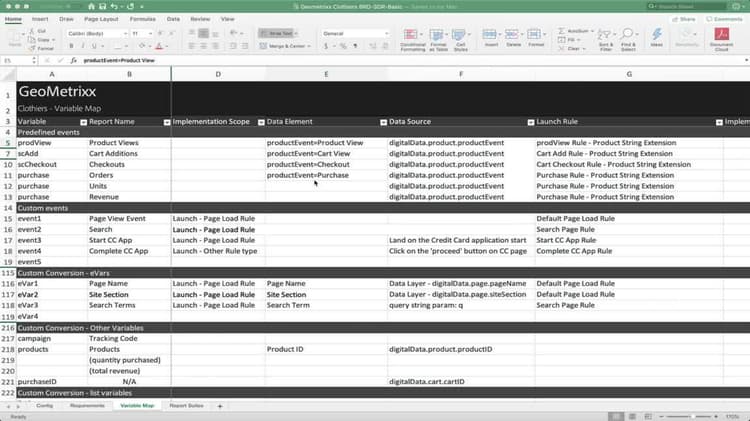
Task: Toggle Italic formatting
Action: pos(83,46)
